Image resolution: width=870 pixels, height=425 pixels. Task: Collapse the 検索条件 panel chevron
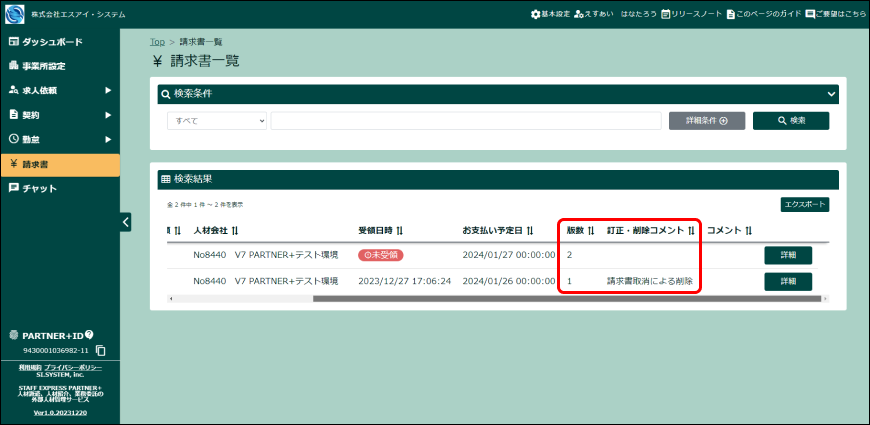click(831, 94)
